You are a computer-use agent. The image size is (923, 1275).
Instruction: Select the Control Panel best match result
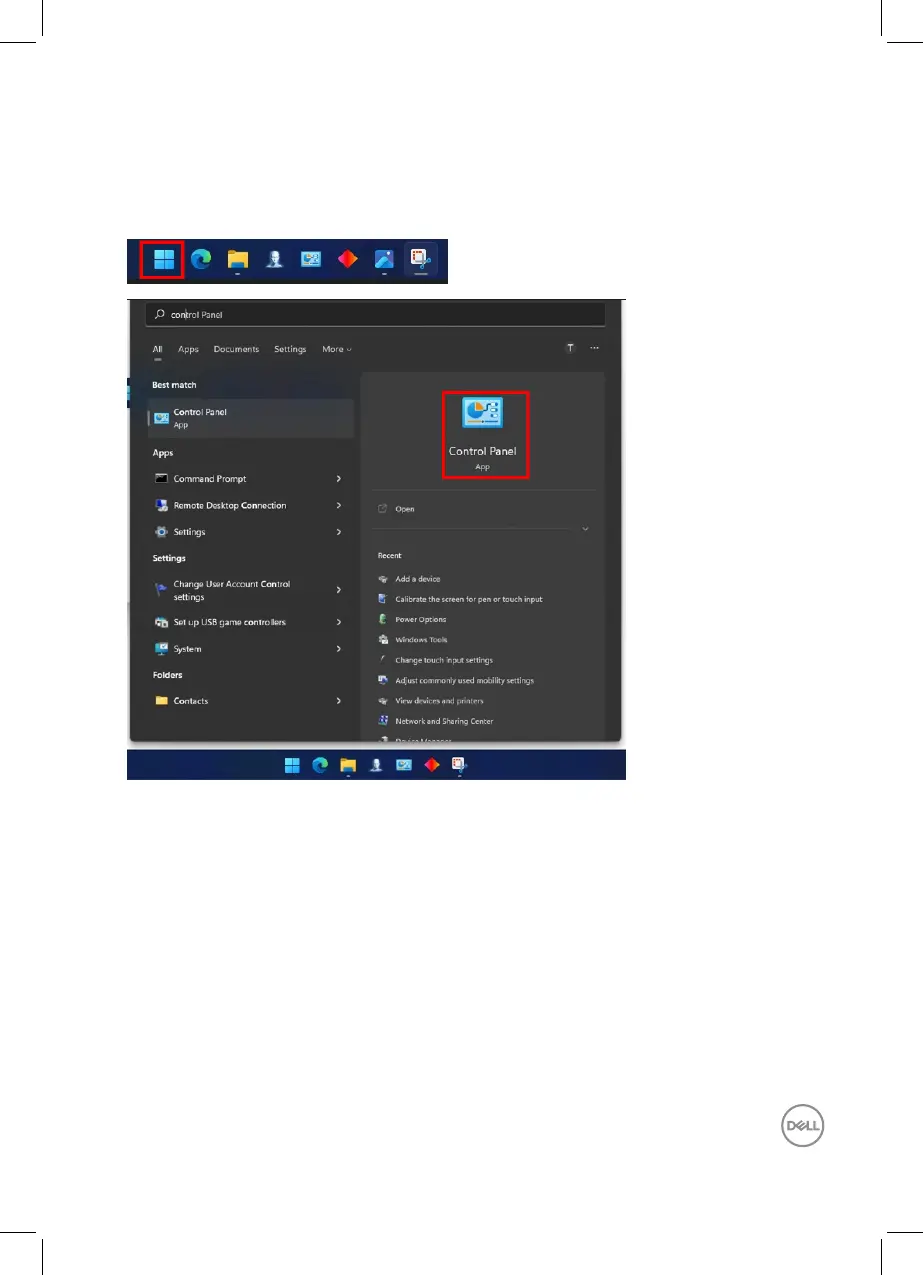click(x=251, y=418)
